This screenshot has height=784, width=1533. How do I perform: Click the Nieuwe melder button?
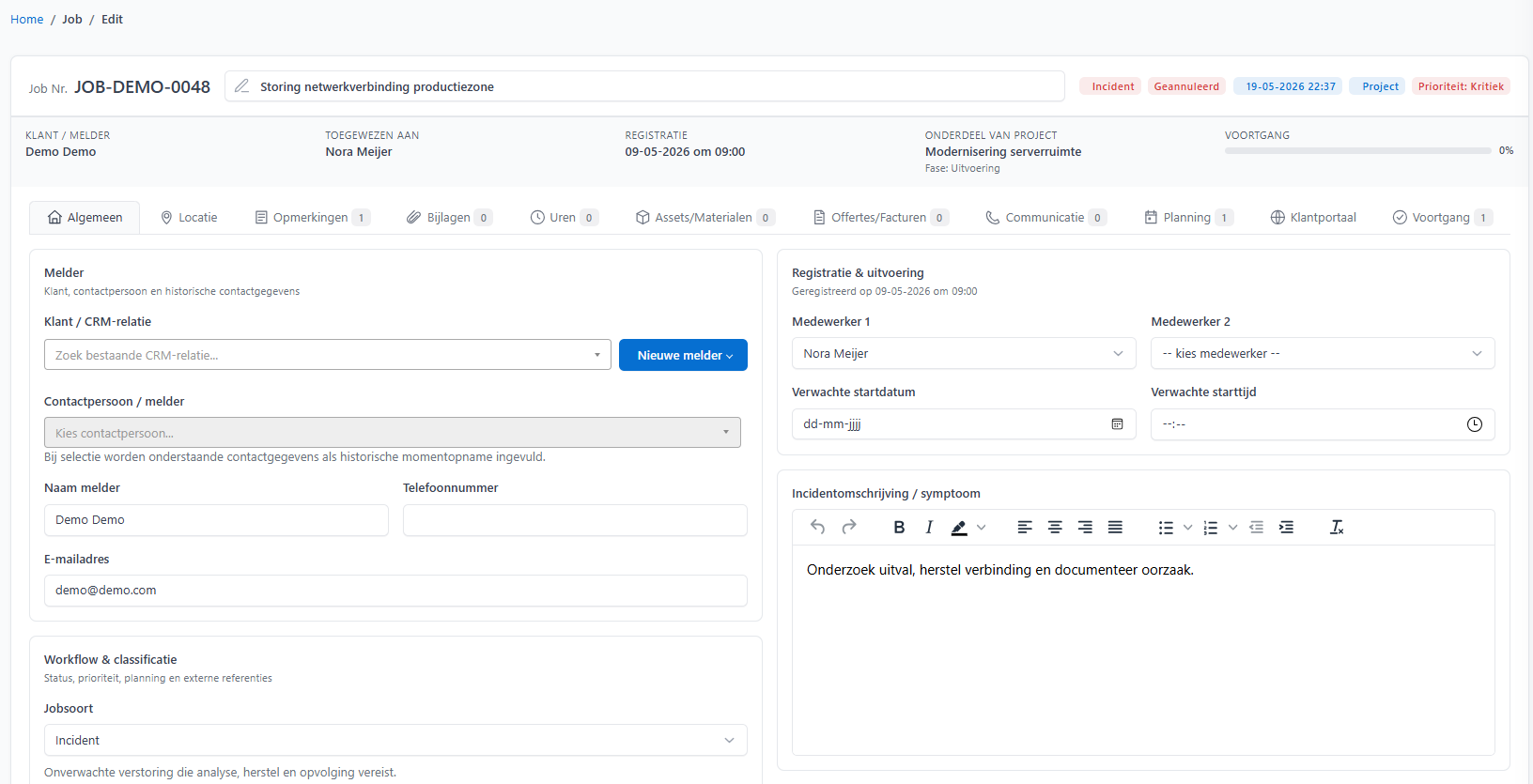[683, 355]
